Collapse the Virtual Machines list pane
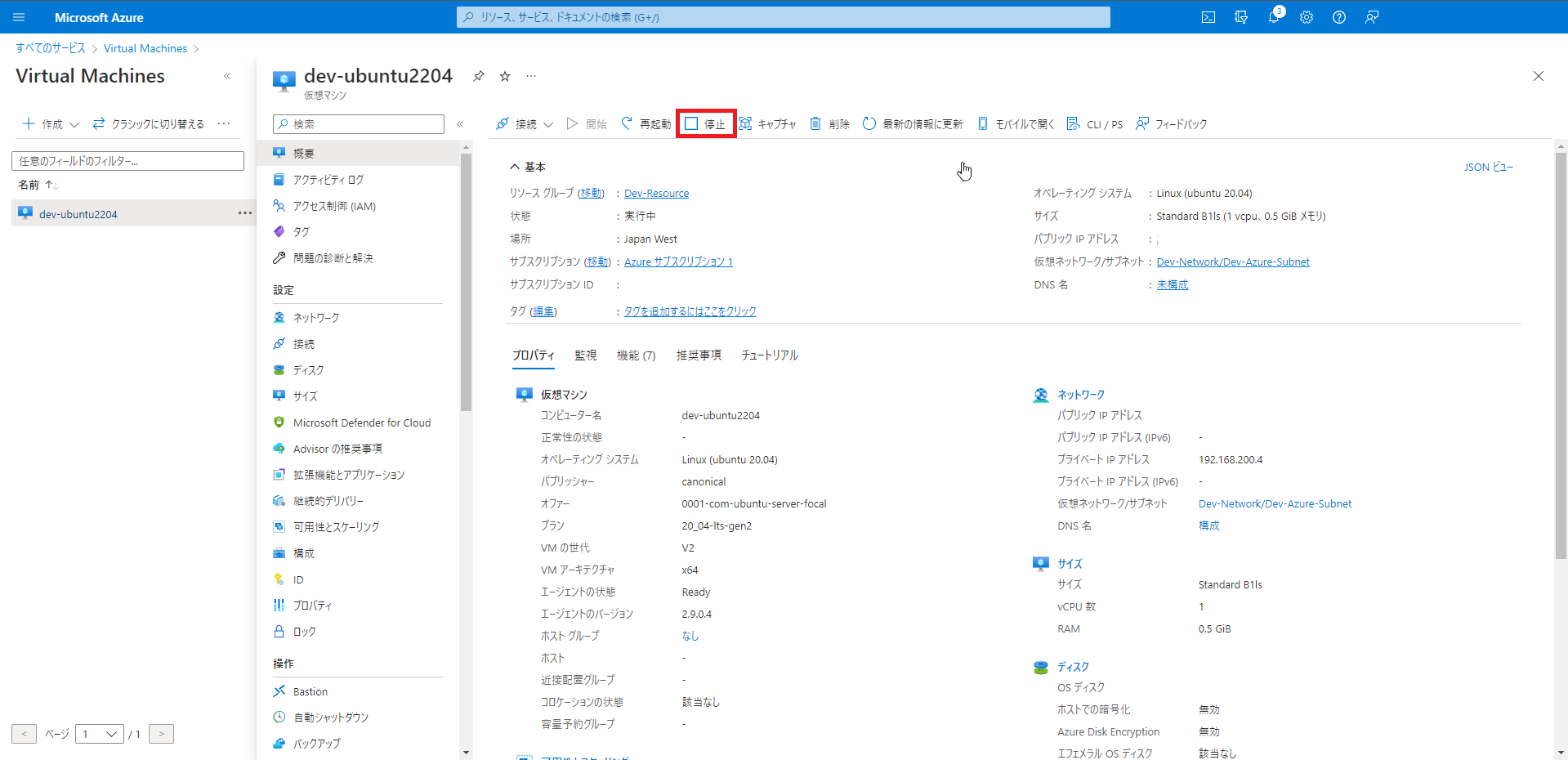The image size is (1568, 760). (x=227, y=76)
